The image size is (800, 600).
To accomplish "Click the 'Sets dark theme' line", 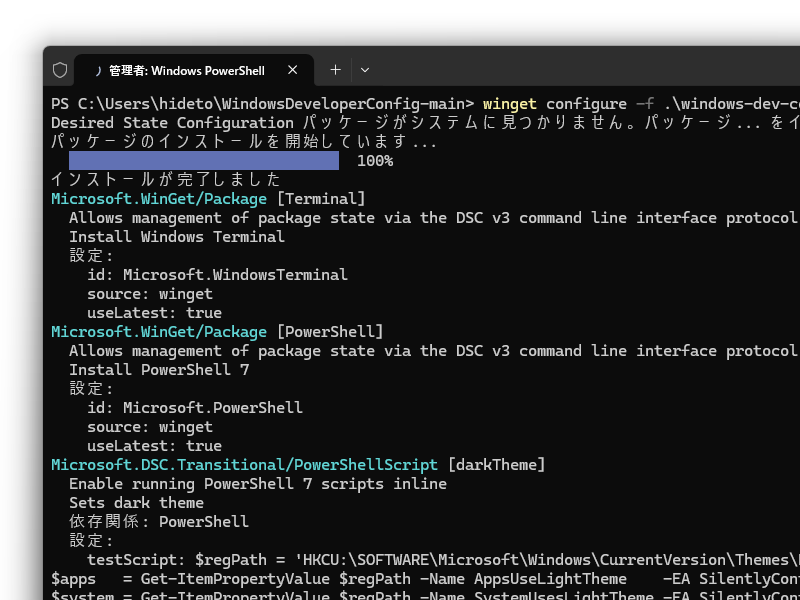I will coord(136,503).
